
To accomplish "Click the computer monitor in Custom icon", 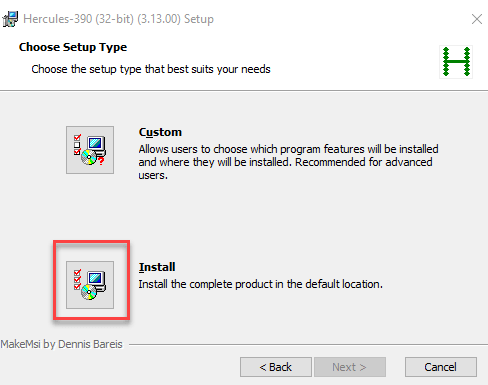I will (x=96, y=145).
